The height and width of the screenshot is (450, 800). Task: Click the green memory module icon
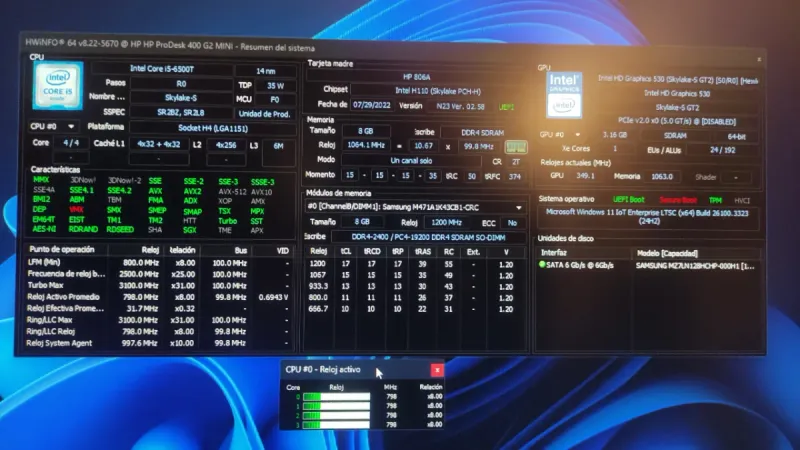coord(515,147)
